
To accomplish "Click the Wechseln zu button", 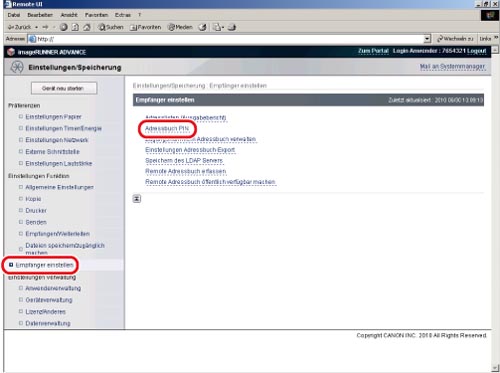I will pos(455,39).
